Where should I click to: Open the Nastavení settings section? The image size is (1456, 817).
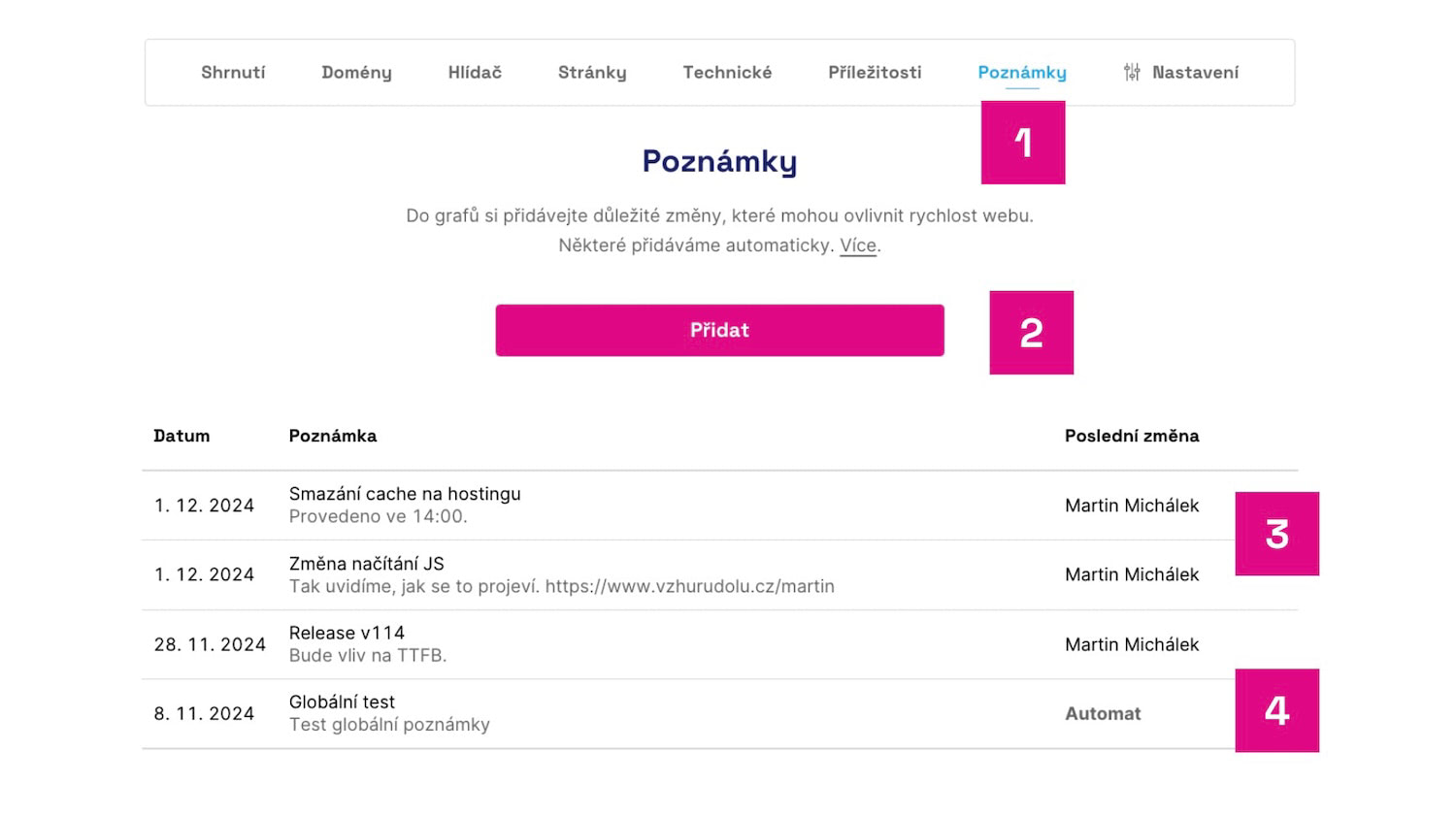click(1196, 72)
